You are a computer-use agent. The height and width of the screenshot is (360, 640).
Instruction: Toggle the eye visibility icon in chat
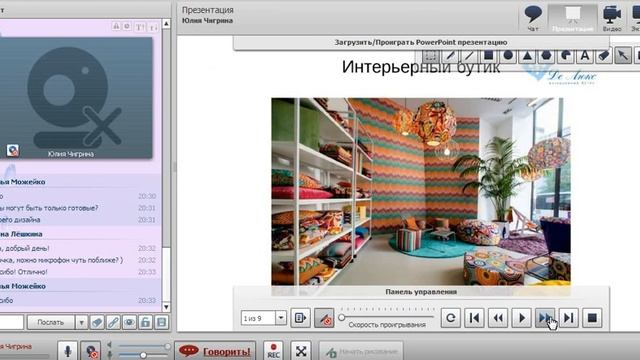tap(129, 322)
